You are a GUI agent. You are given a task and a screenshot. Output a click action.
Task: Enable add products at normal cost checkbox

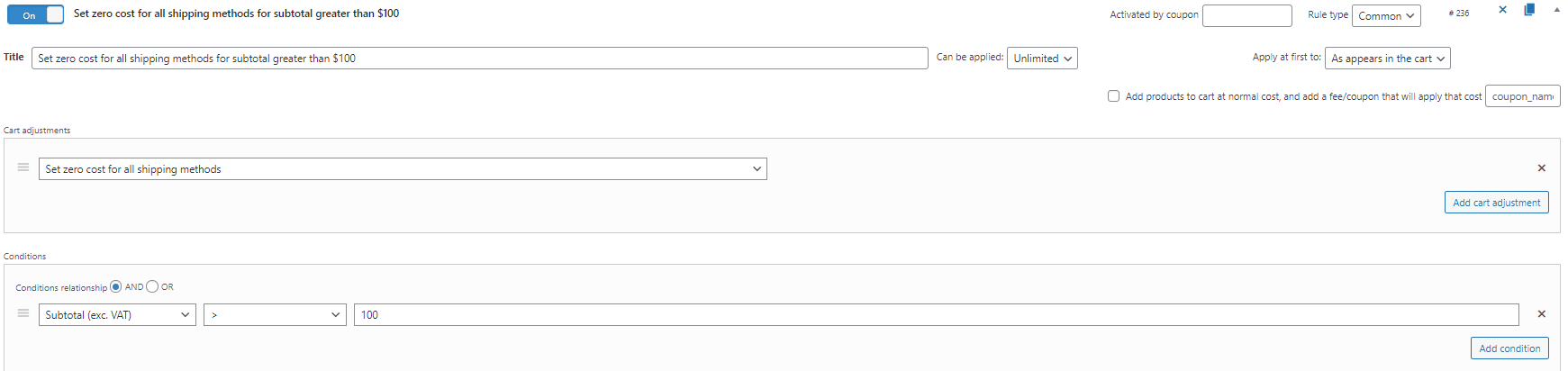pos(1114,96)
